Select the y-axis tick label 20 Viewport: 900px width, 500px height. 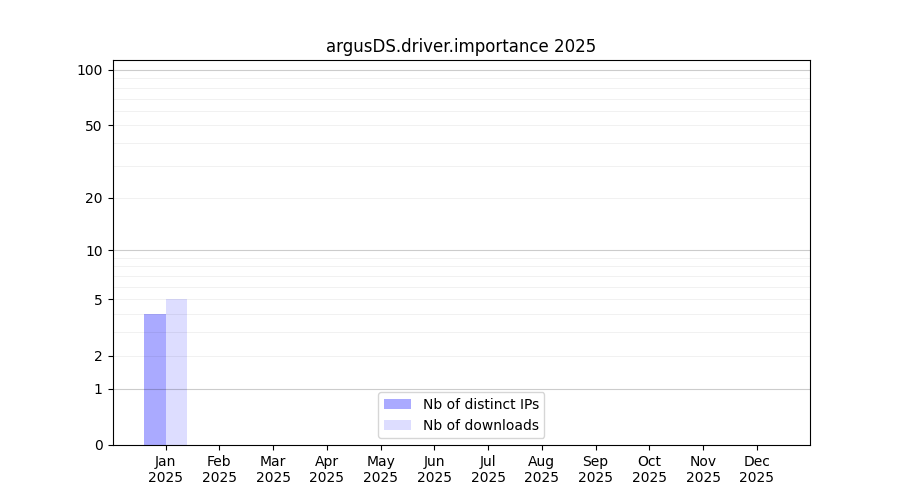tap(93, 198)
